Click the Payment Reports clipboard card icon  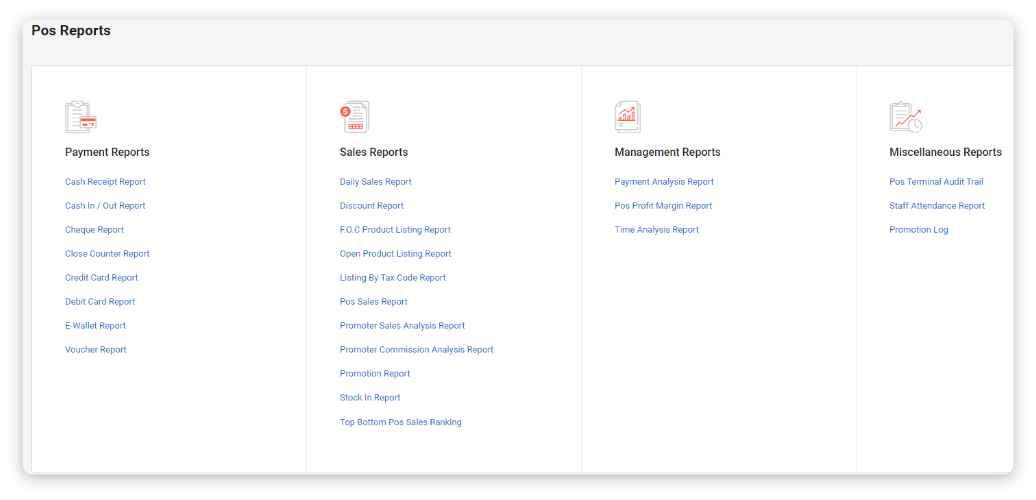[80, 117]
